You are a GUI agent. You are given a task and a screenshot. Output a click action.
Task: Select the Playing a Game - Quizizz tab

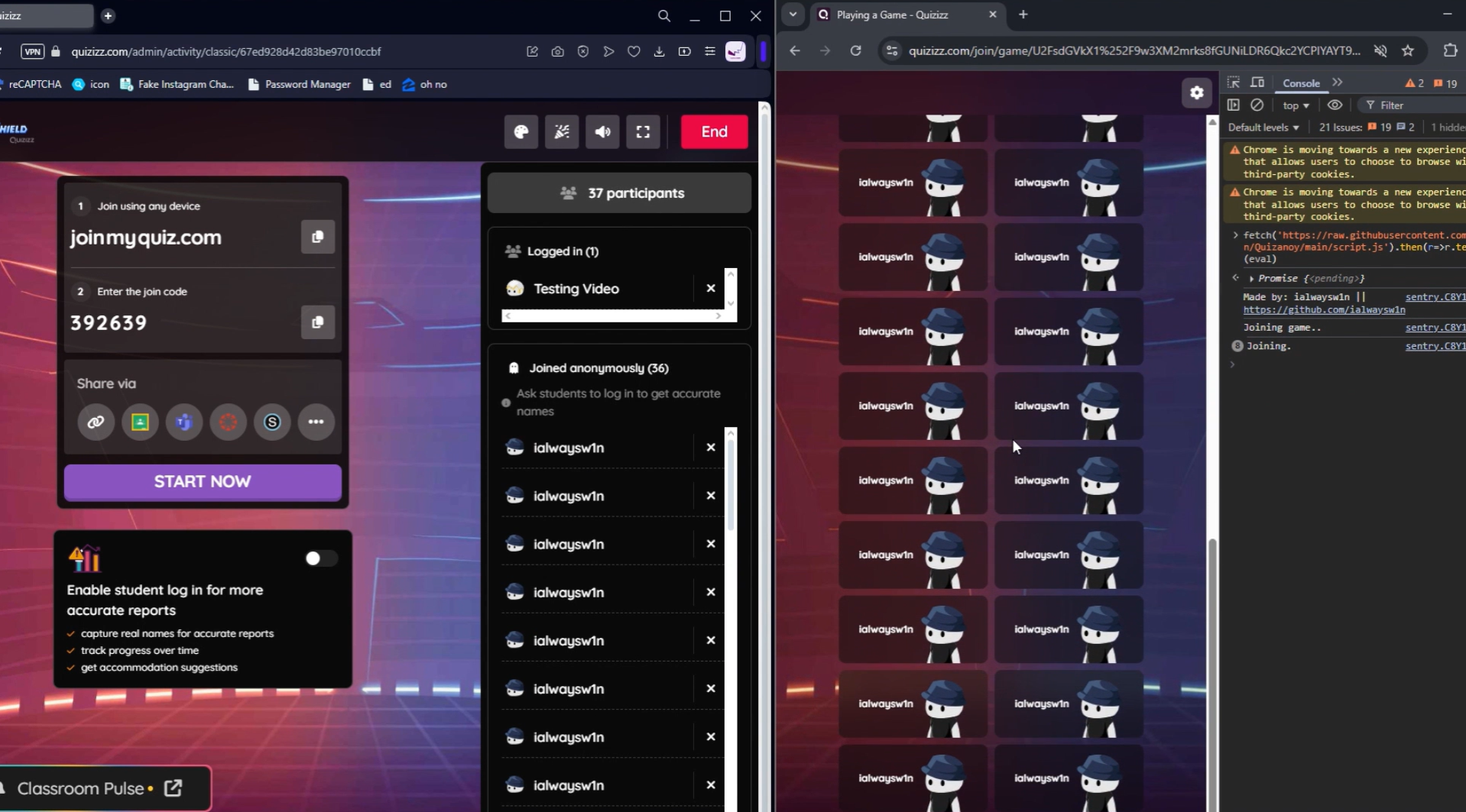coord(894,15)
